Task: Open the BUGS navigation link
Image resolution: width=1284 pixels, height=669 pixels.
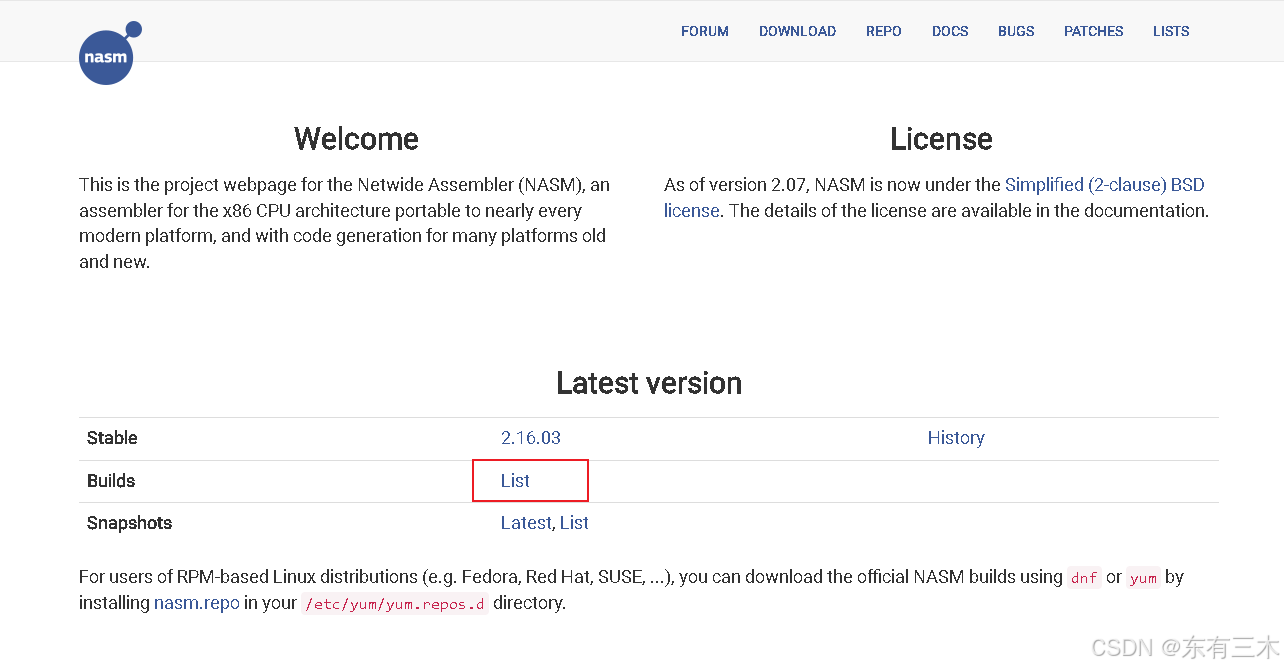Action: click(1016, 31)
